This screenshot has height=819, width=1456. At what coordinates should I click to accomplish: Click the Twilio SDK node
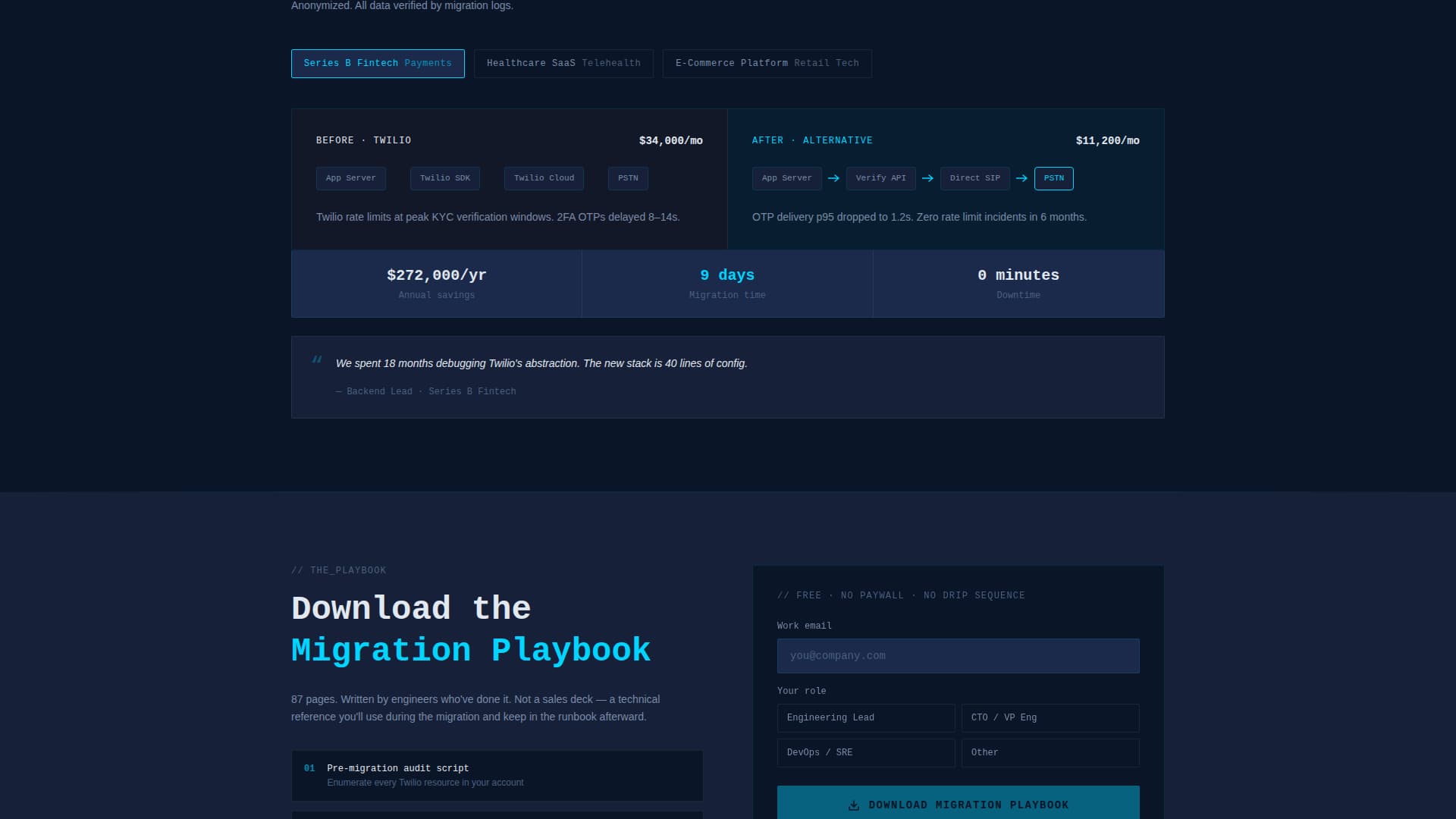(x=444, y=178)
